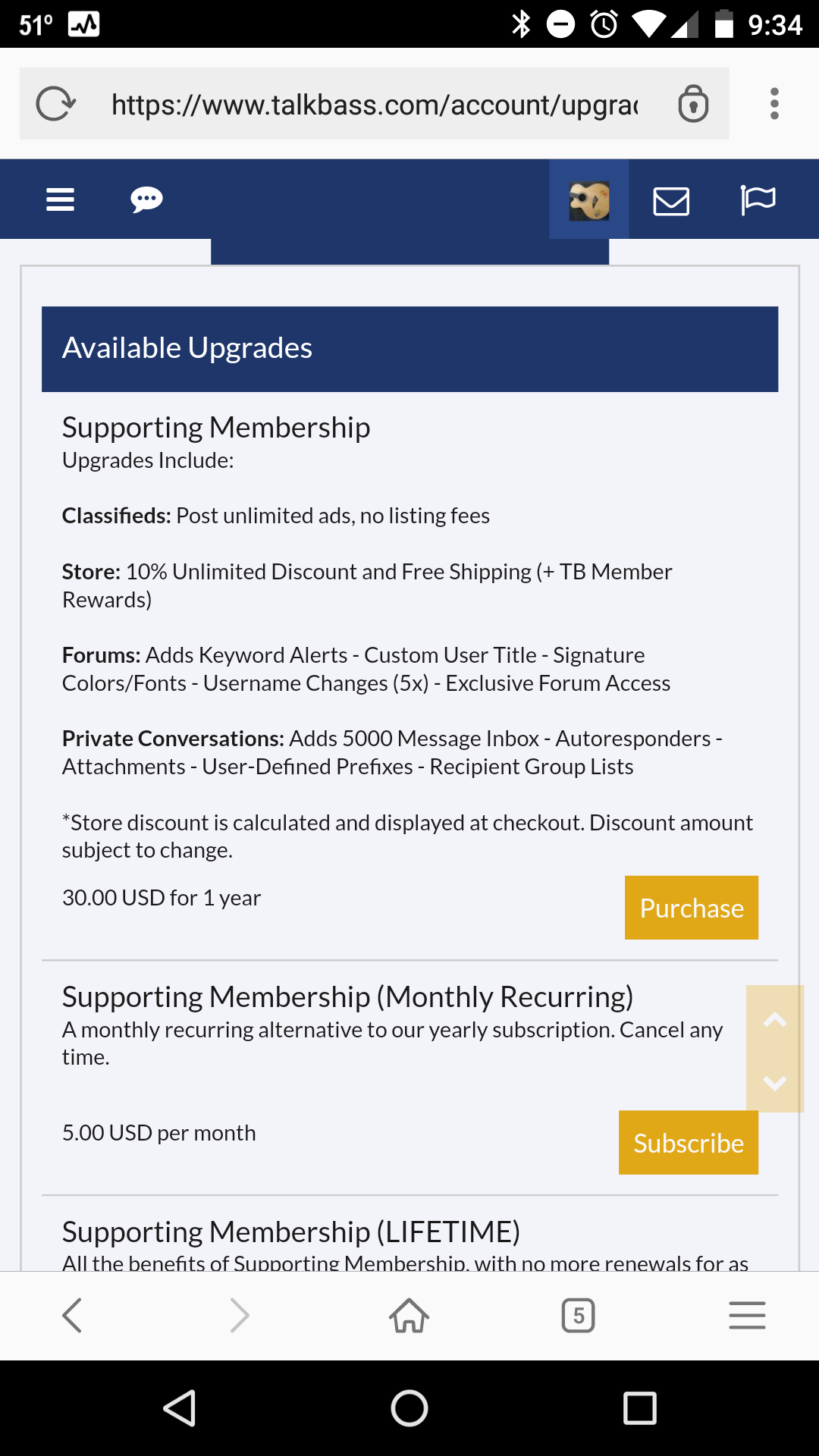Open Android recent apps square button

[x=639, y=1408]
